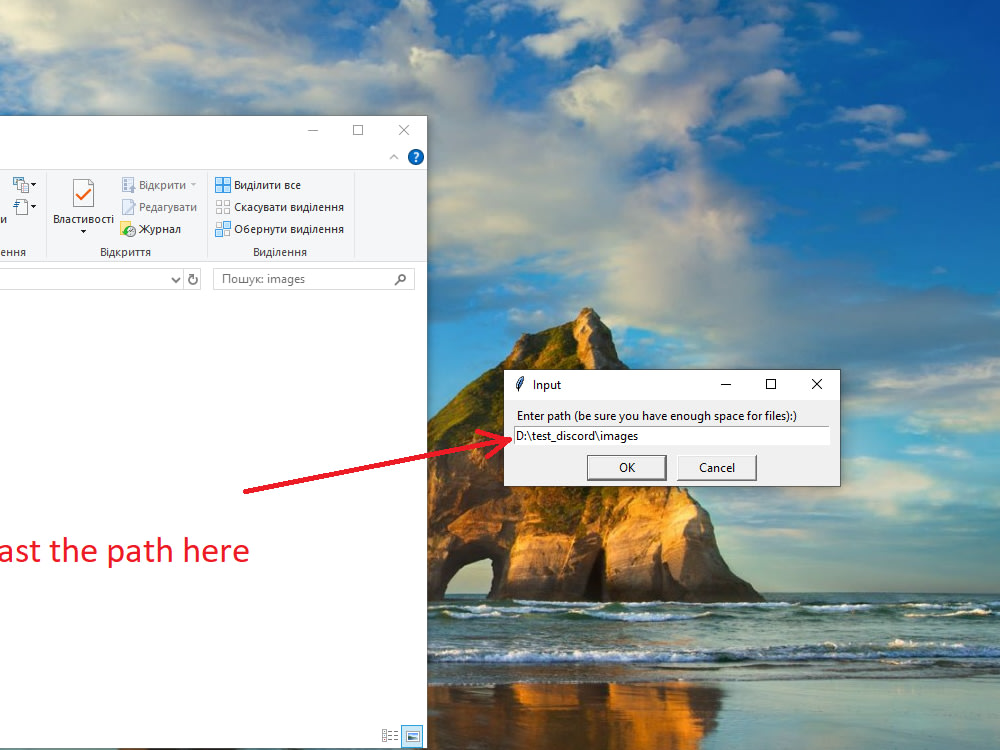1000x750 pixels.
Task: Click Відкрити in the ribbon
Action: point(161,185)
